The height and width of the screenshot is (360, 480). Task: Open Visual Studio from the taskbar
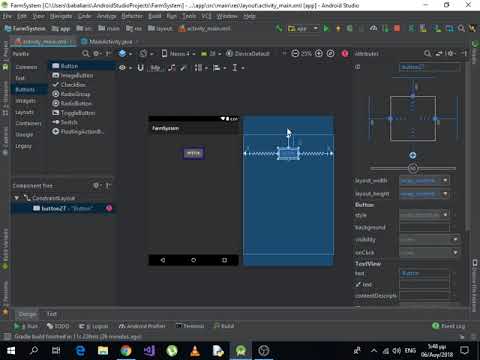149,351
